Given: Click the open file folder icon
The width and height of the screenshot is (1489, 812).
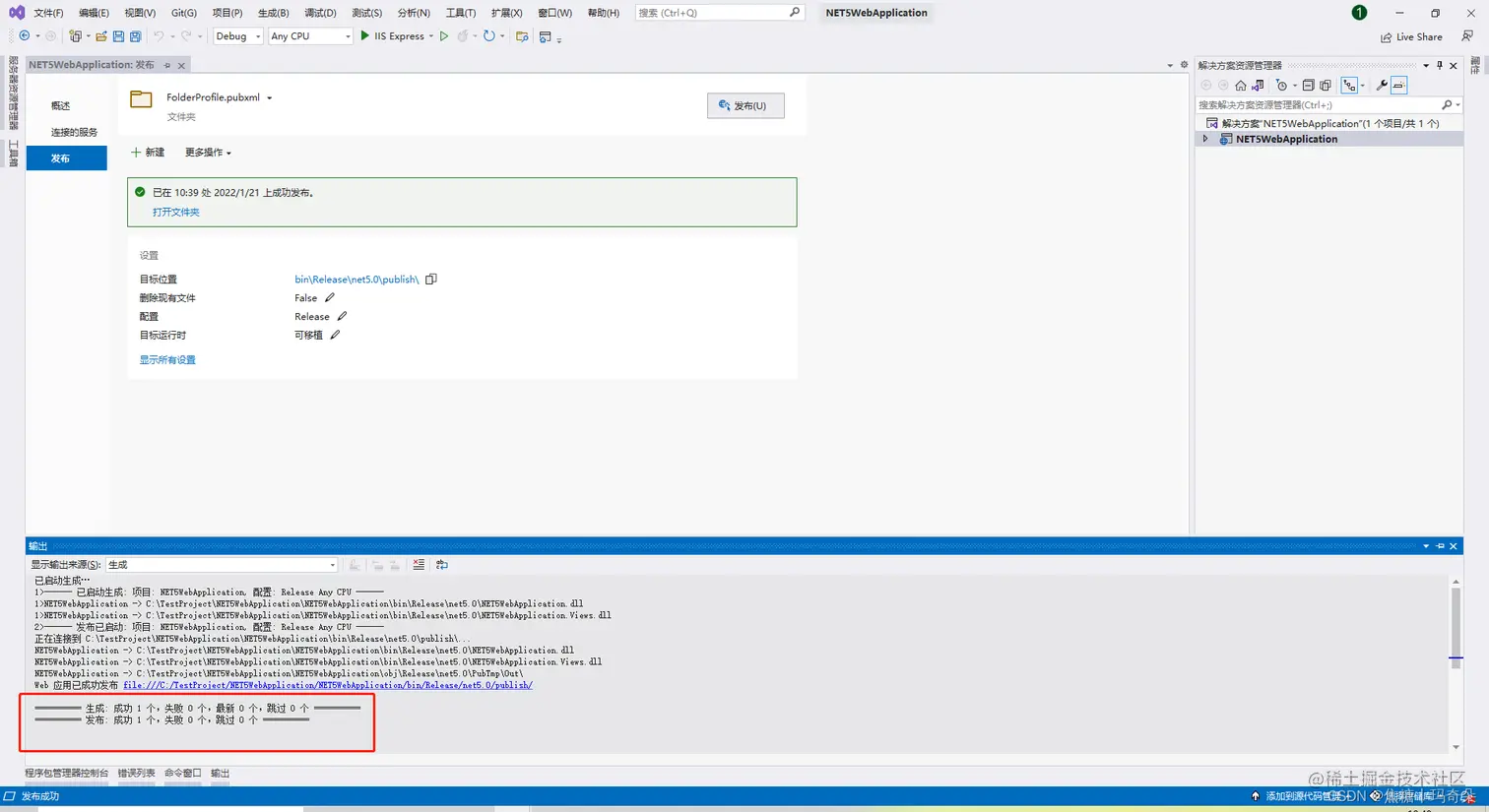Looking at the screenshot, I should click(100, 36).
